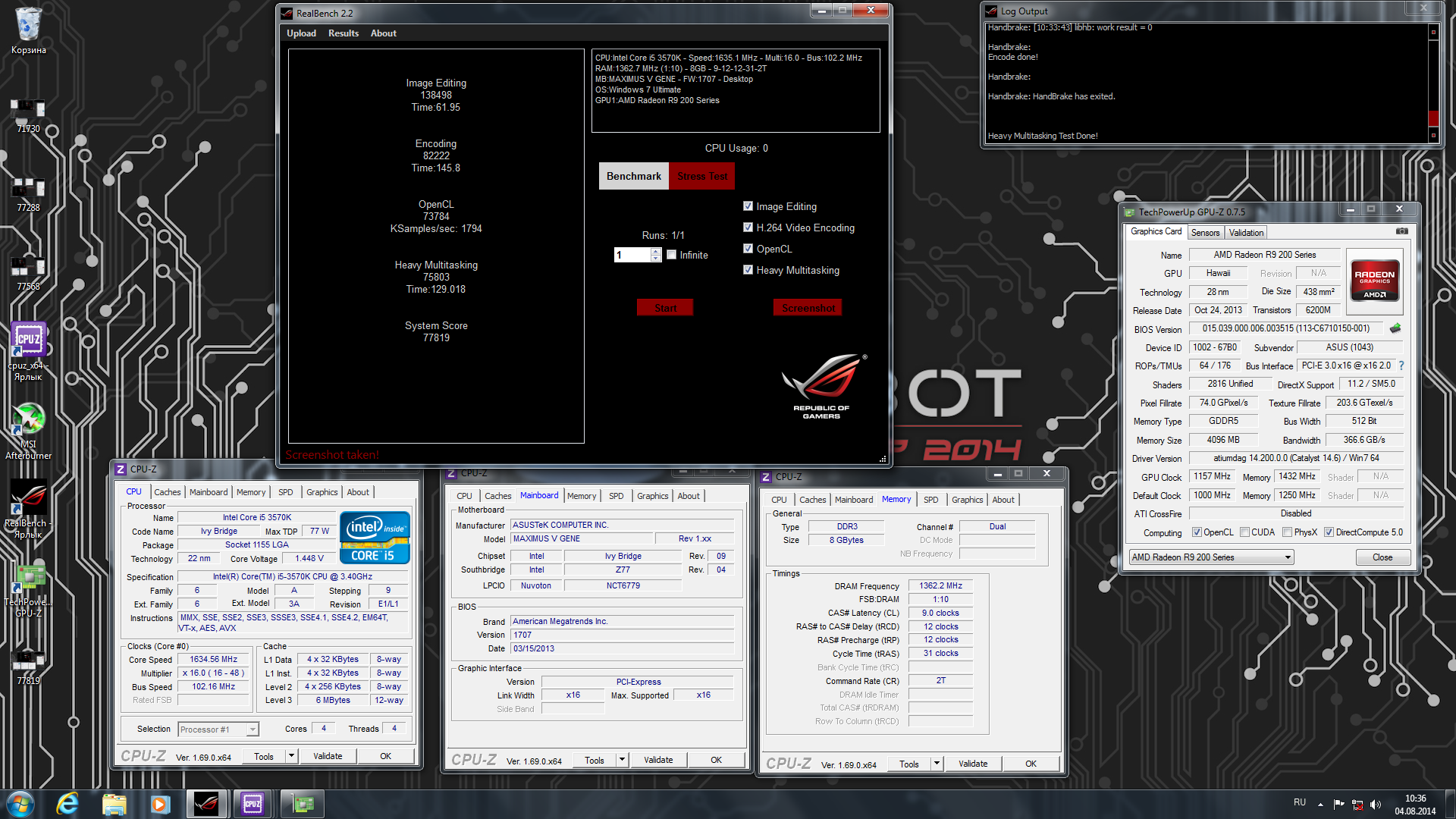Select the Stress Test mode button
The height and width of the screenshot is (819, 1456).
(701, 176)
